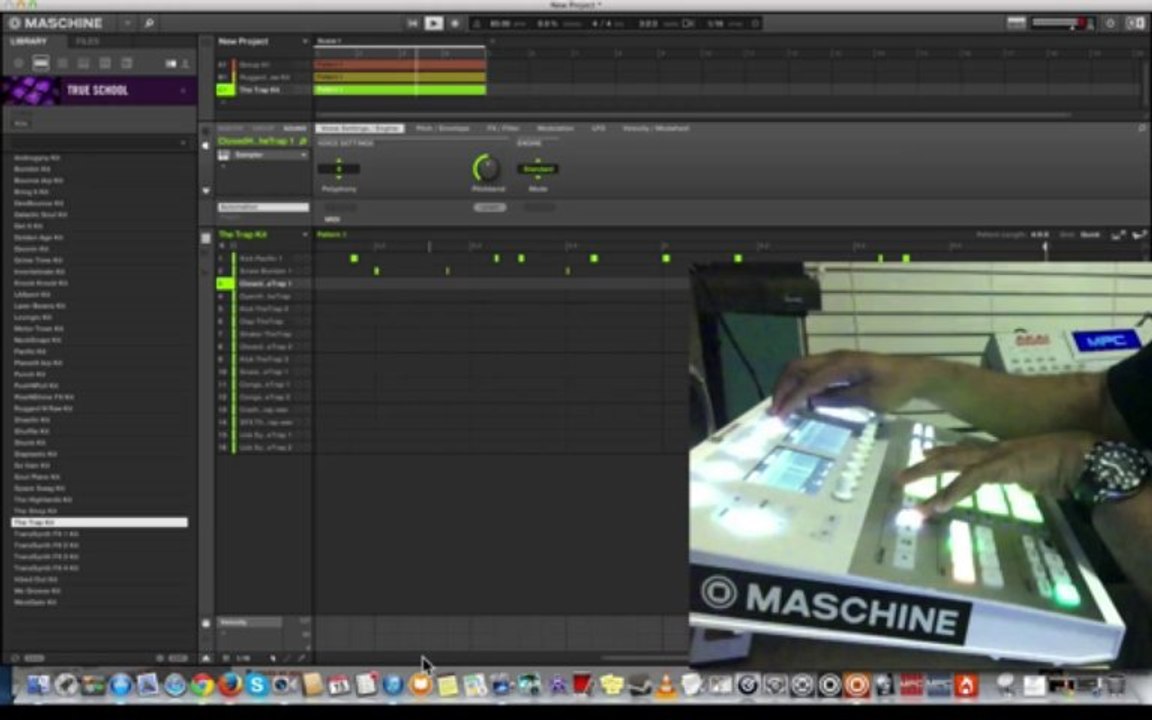Open the search magnifier in header

click(149, 24)
